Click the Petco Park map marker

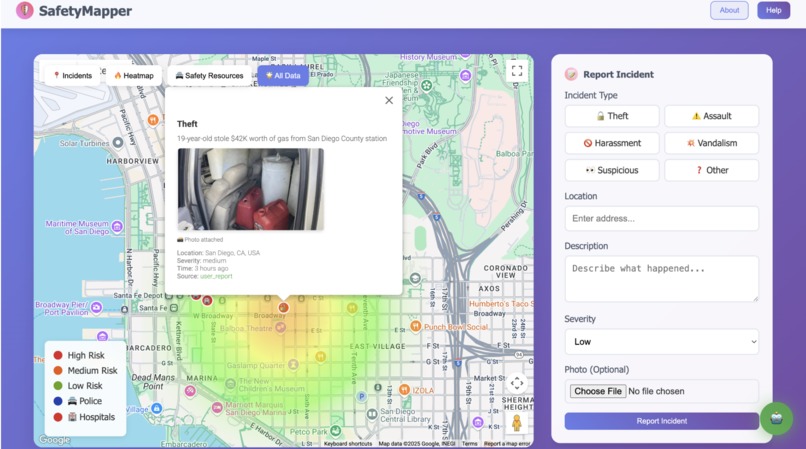tap(336, 430)
